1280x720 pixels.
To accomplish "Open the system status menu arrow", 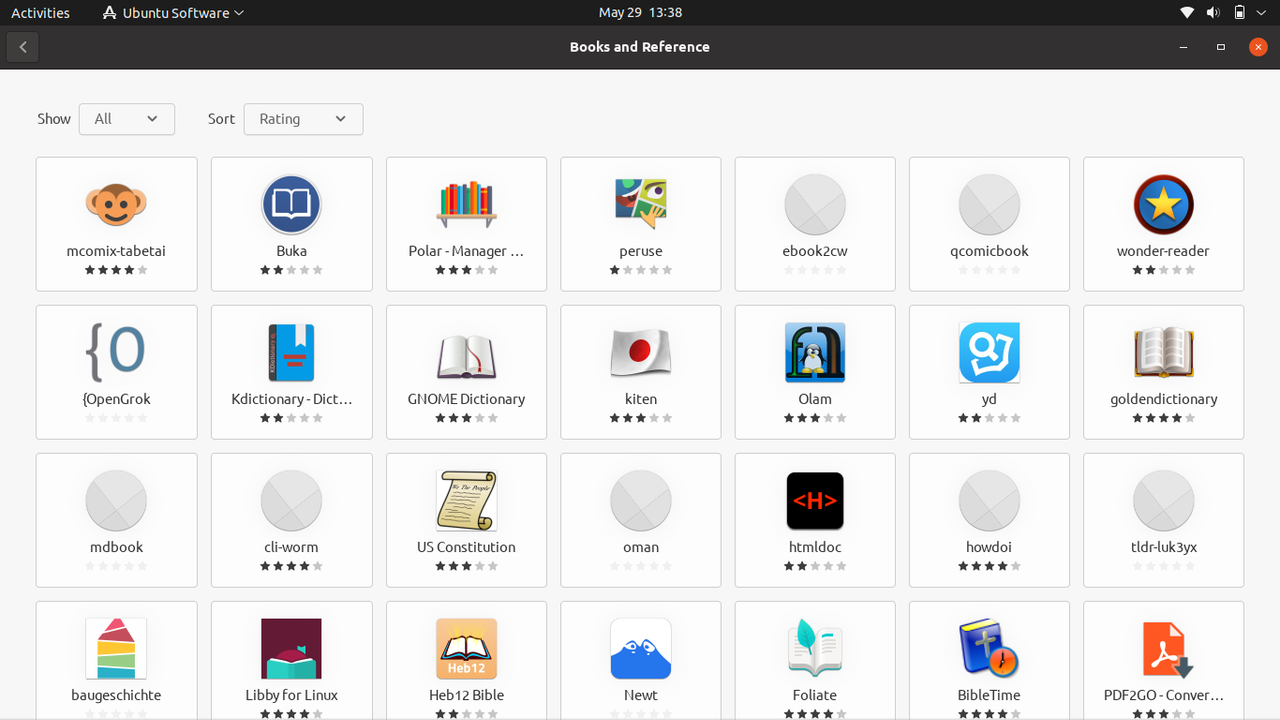I will point(1263,13).
